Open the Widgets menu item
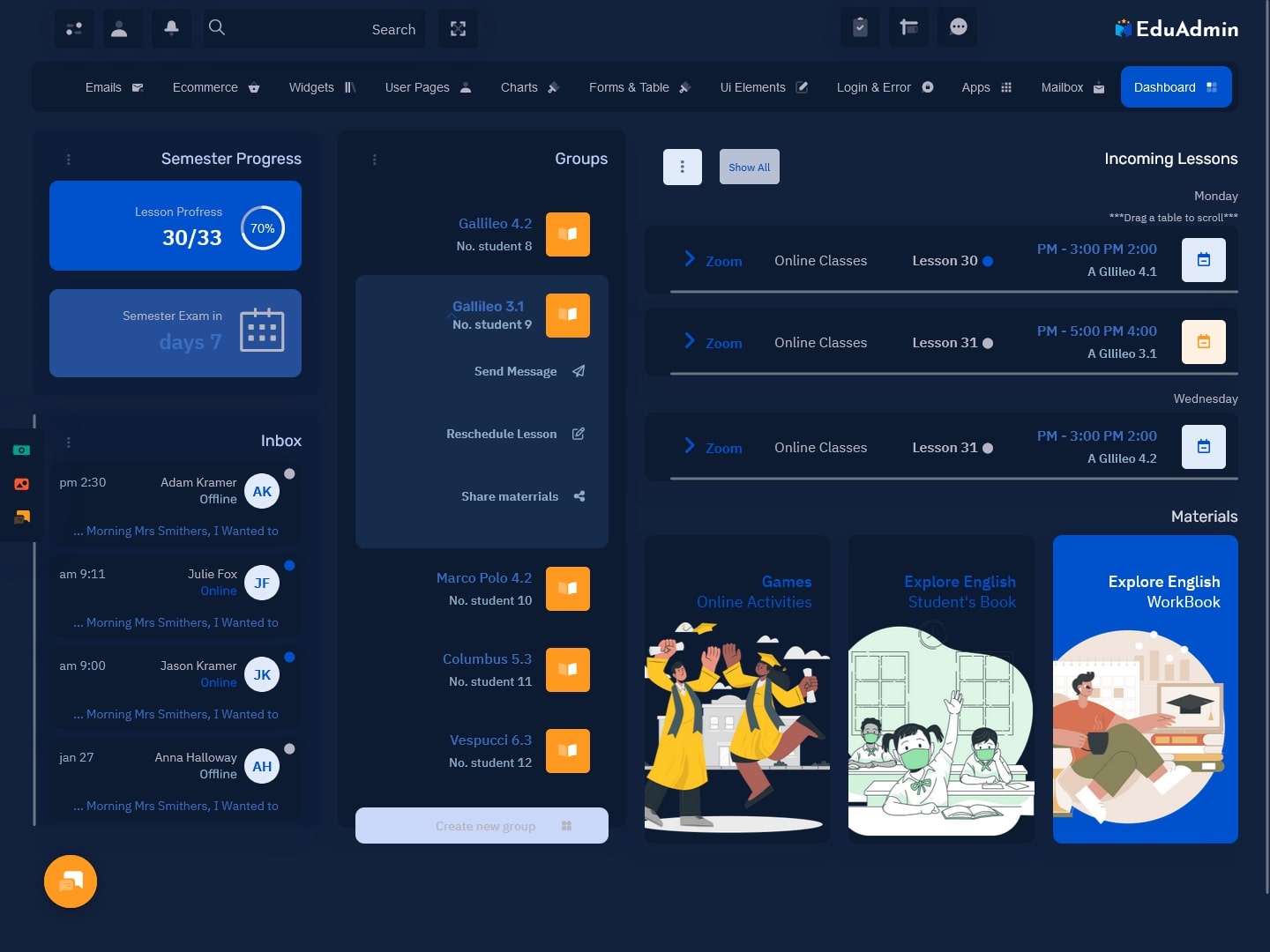The width and height of the screenshot is (1270, 952). (x=322, y=87)
